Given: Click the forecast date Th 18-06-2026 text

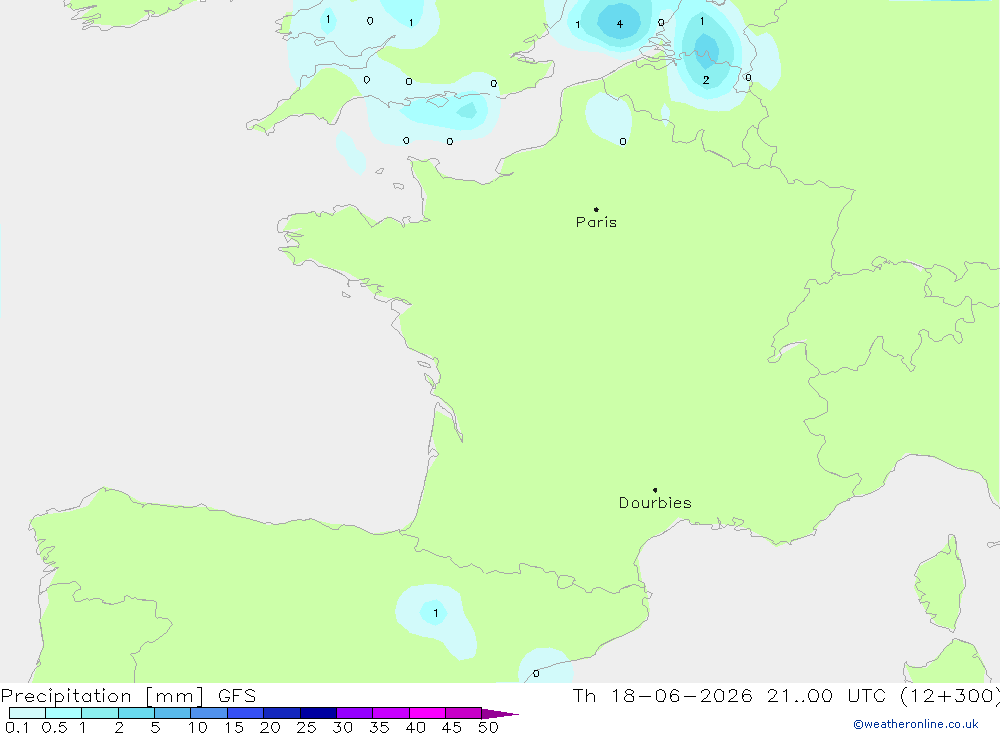Looking at the screenshot, I should pyautogui.click(x=663, y=695).
